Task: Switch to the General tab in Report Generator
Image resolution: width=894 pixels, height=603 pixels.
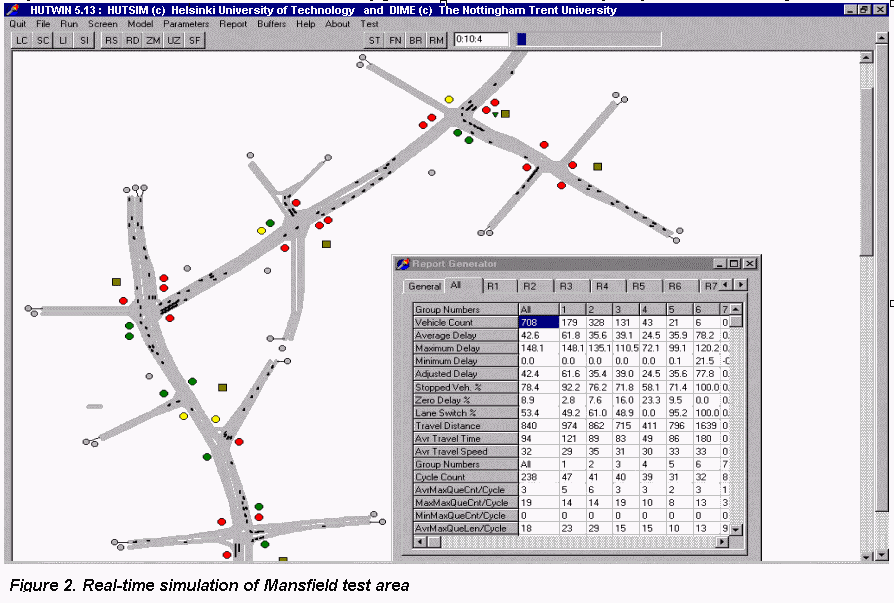Action: click(x=424, y=287)
